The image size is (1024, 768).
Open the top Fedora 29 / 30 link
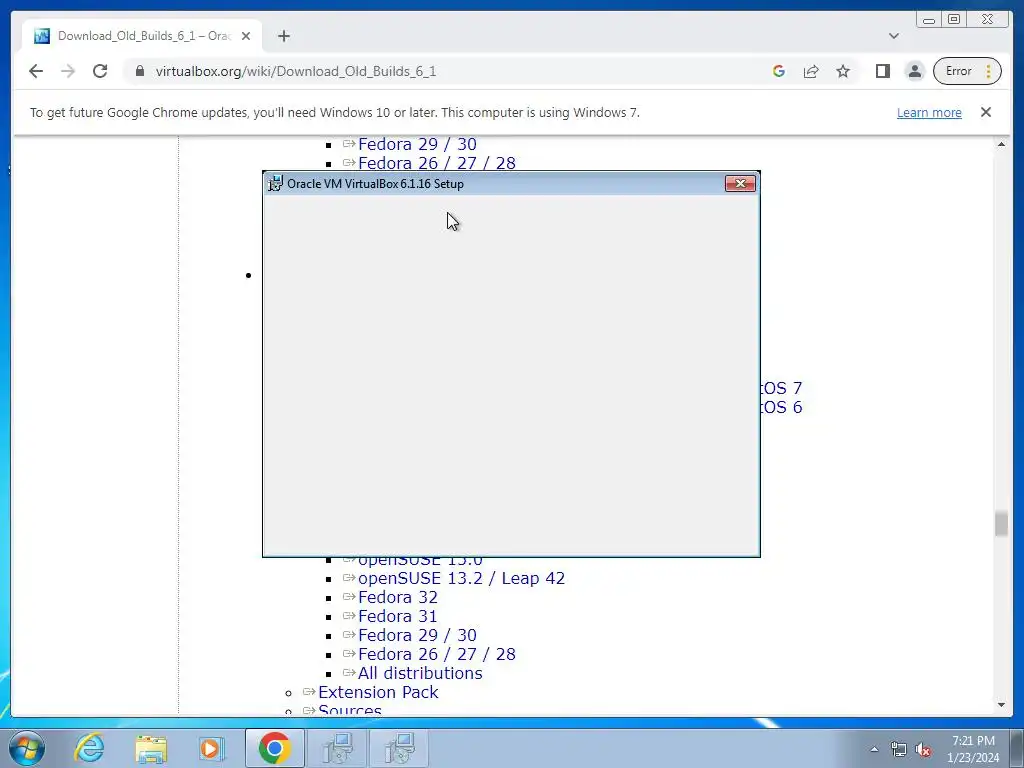417,144
